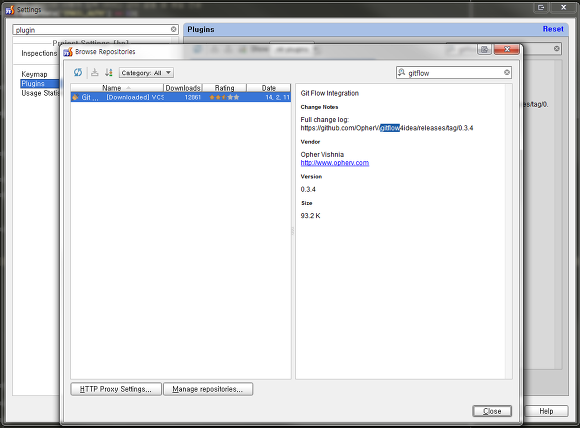Sort plugin list by Rating column

point(224,88)
